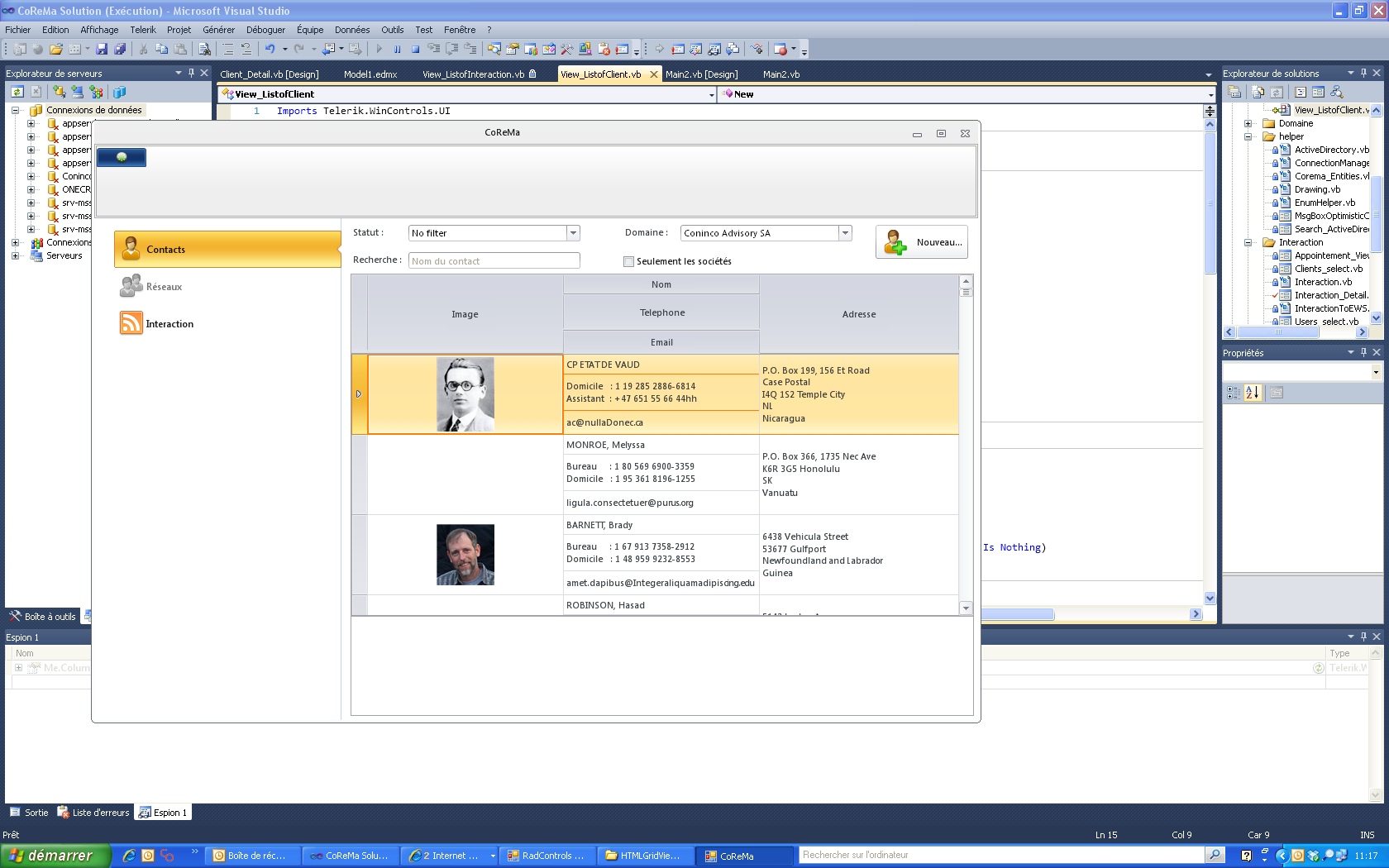
Task: Click the View Designer icon in Explorateur de solutions
Action: coord(1319,92)
